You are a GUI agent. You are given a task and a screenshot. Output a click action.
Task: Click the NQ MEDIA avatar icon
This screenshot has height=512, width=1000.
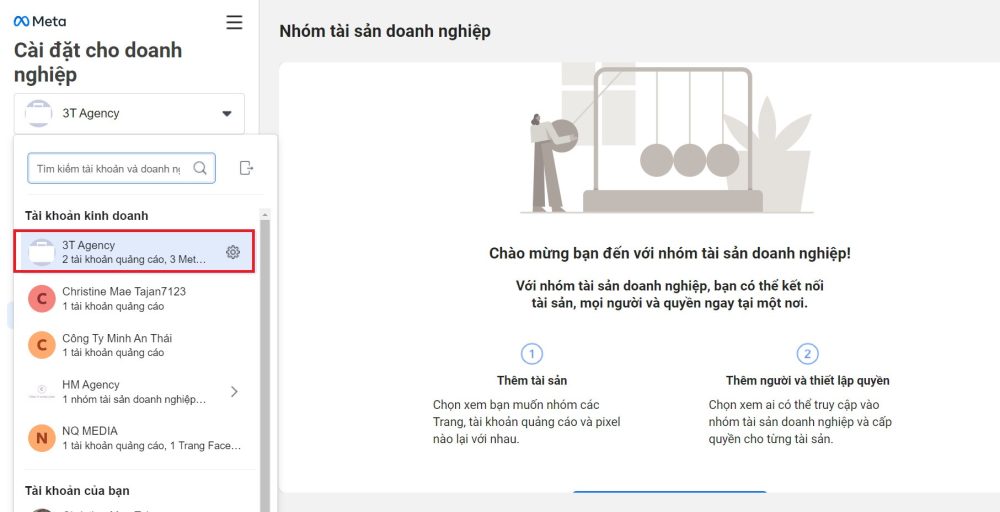pos(42,438)
